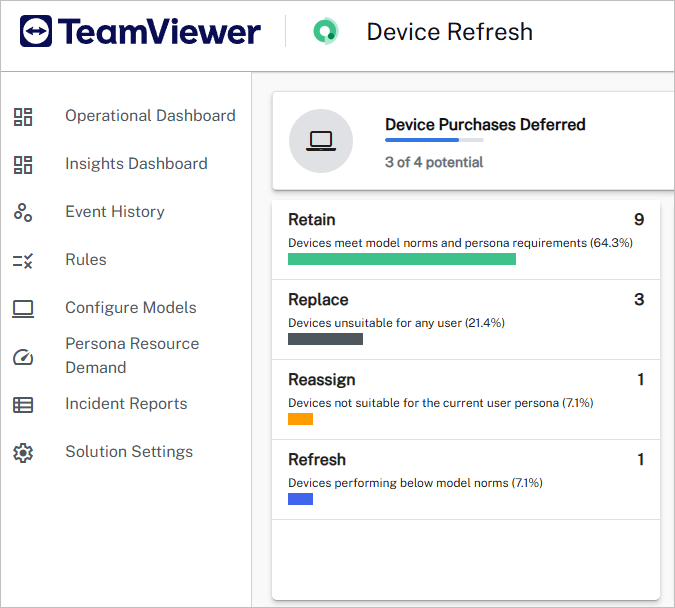Screen dimensions: 675x608
Task: Click the Insights Dashboard grid icon
Action: (x=23, y=165)
